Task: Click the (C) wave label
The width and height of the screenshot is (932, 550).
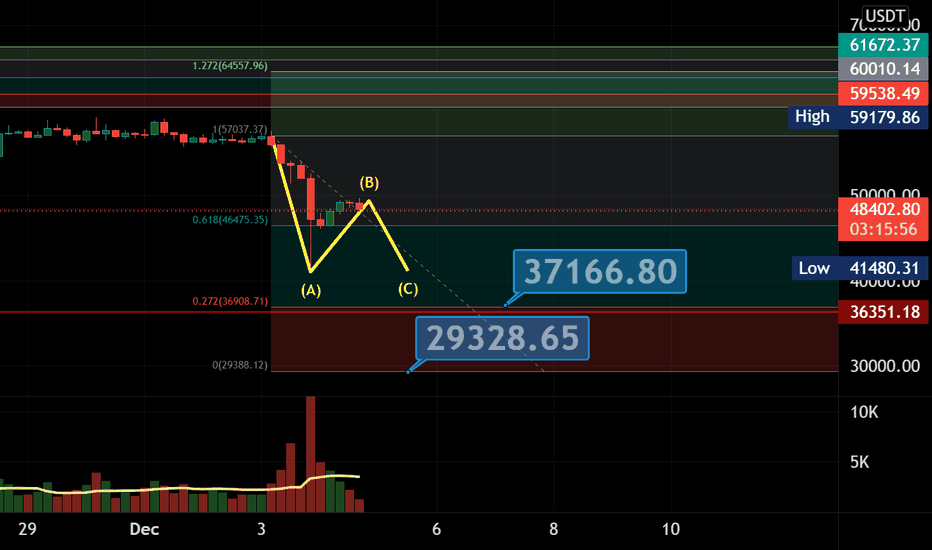Action: [x=408, y=289]
